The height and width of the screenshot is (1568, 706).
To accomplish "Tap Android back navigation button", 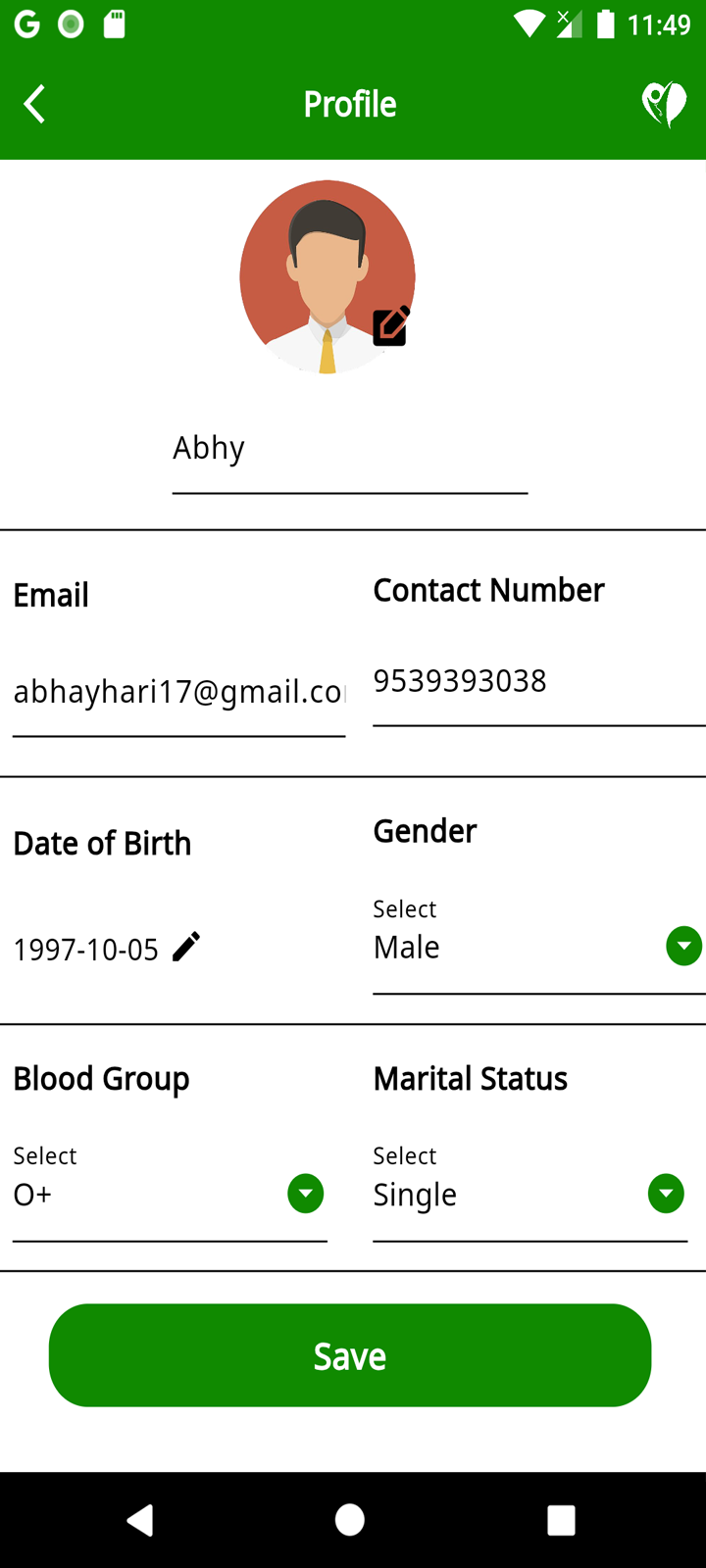I will tap(140, 1520).
